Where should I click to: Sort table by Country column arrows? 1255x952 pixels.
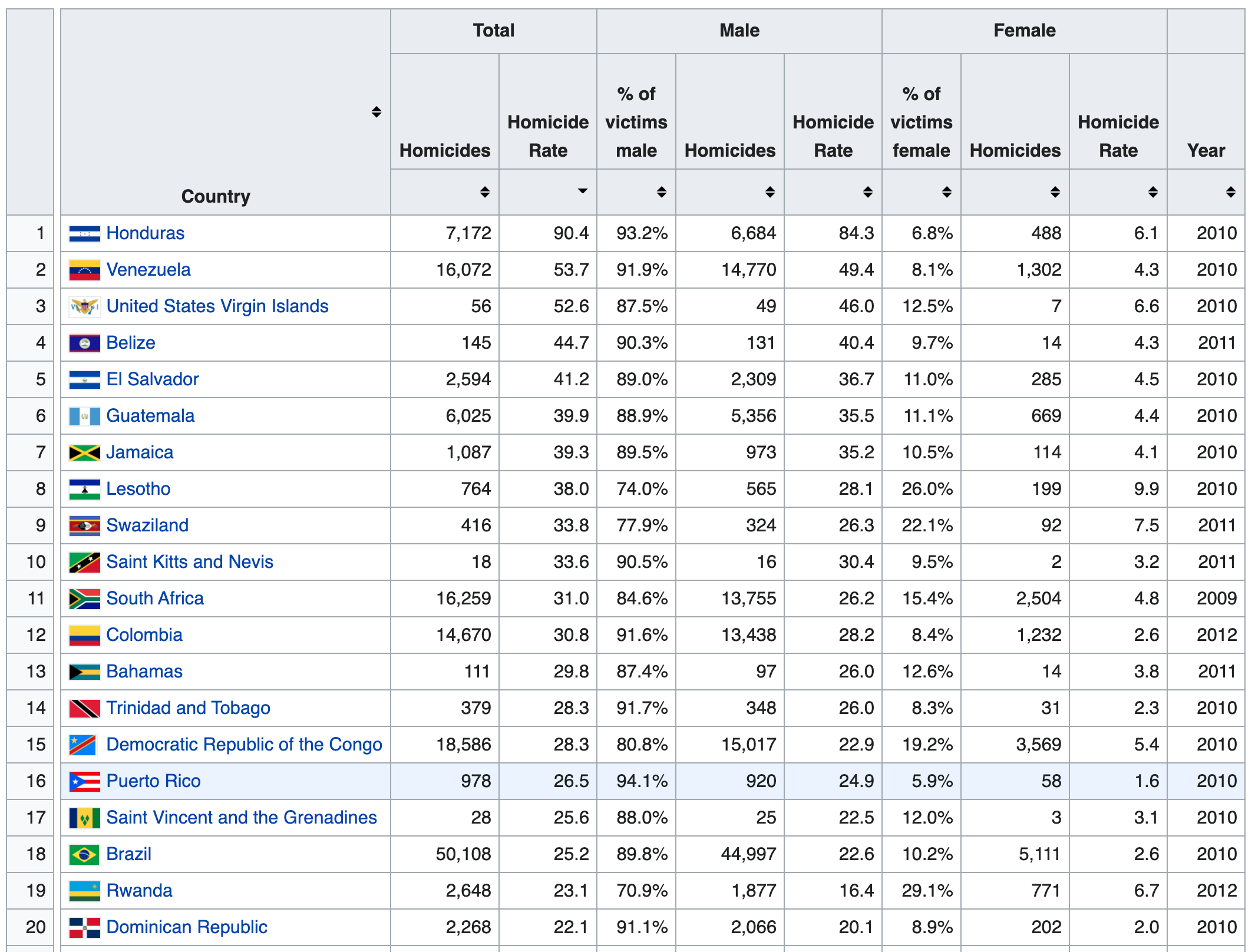coord(376,112)
